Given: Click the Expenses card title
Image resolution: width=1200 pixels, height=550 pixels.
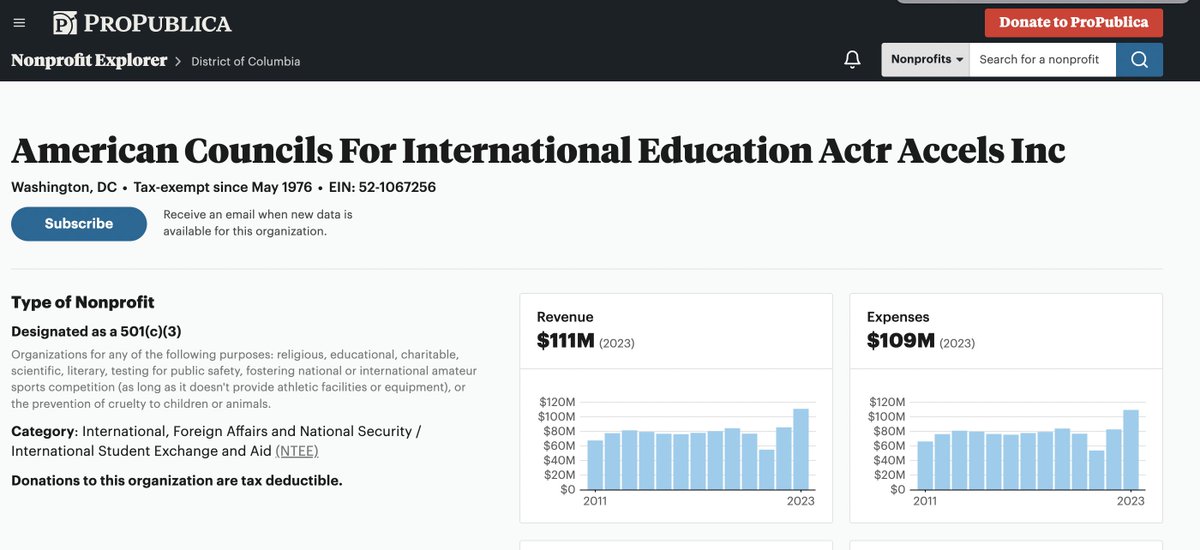Looking at the screenshot, I should pos(898,317).
